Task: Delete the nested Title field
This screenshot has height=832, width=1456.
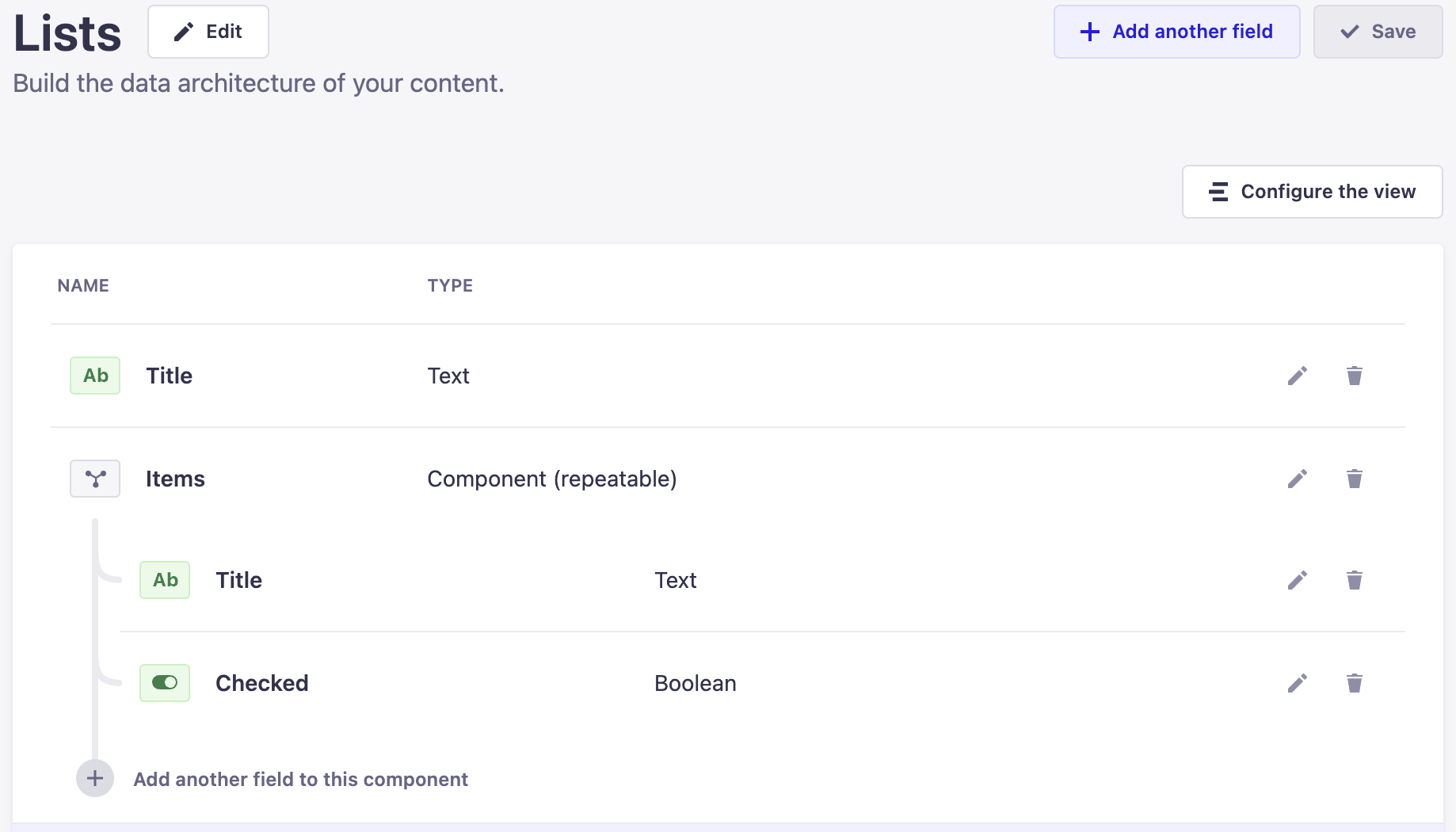Action: (x=1354, y=580)
